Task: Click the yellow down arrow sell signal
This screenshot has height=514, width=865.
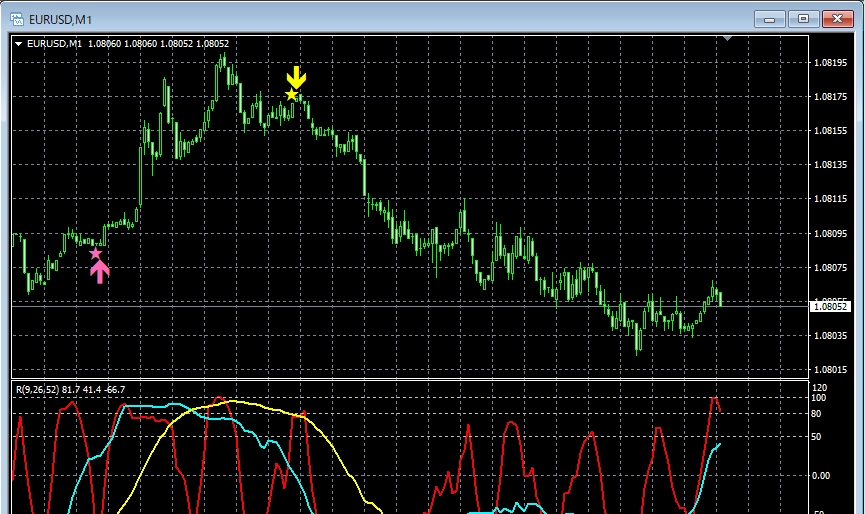Action: pos(296,78)
